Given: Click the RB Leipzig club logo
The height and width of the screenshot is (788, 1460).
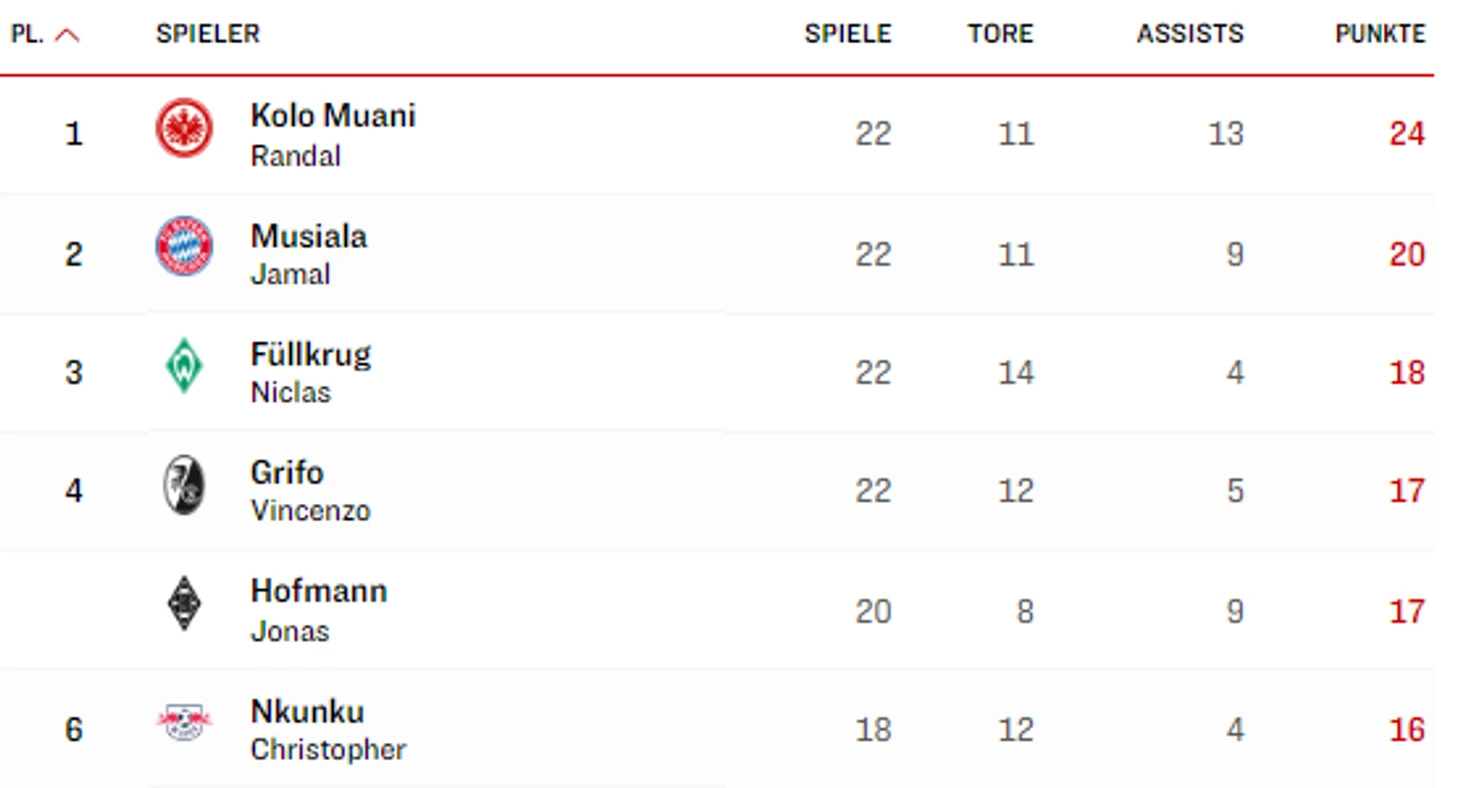Looking at the screenshot, I should pos(184,723).
